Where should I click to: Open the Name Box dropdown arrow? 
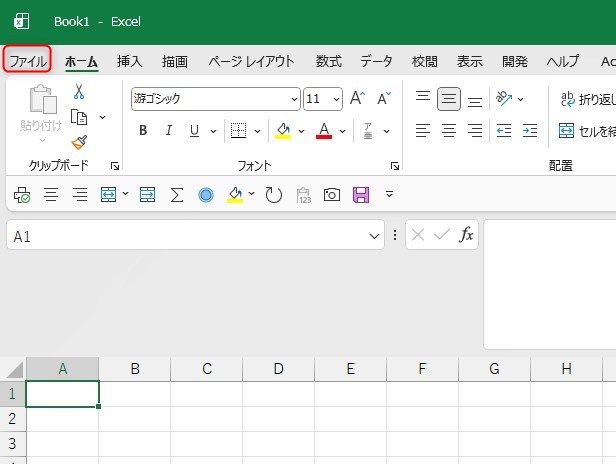(x=374, y=236)
